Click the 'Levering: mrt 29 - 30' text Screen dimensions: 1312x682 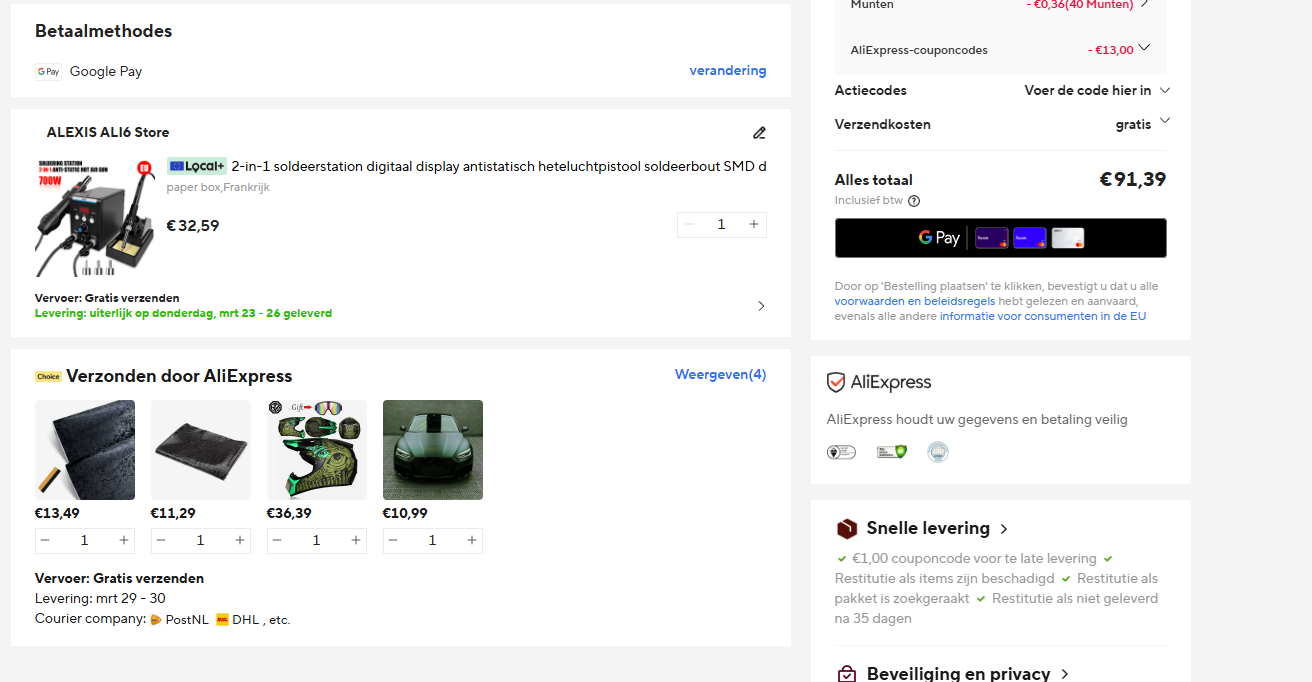click(x=100, y=598)
